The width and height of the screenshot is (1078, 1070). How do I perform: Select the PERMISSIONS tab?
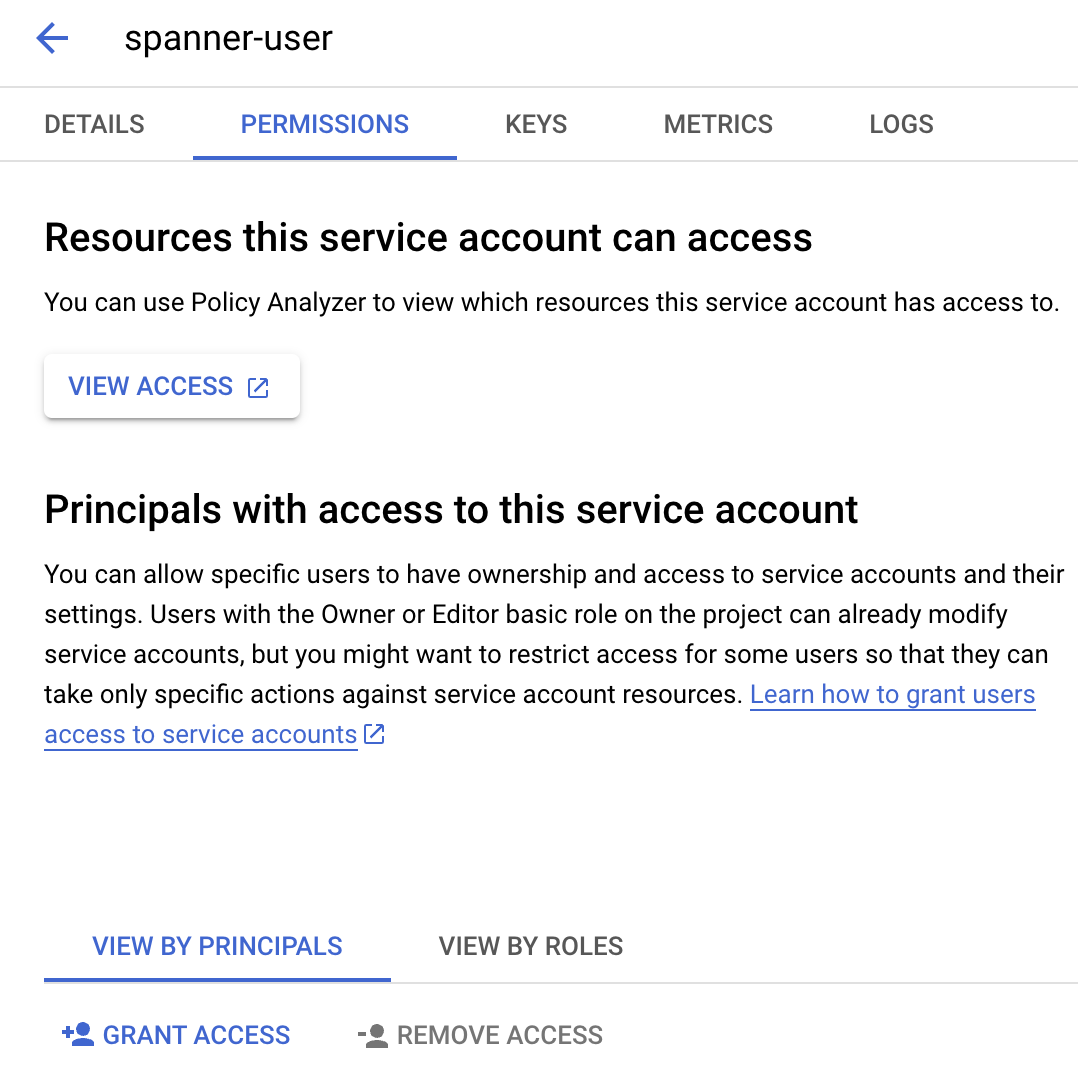(324, 124)
